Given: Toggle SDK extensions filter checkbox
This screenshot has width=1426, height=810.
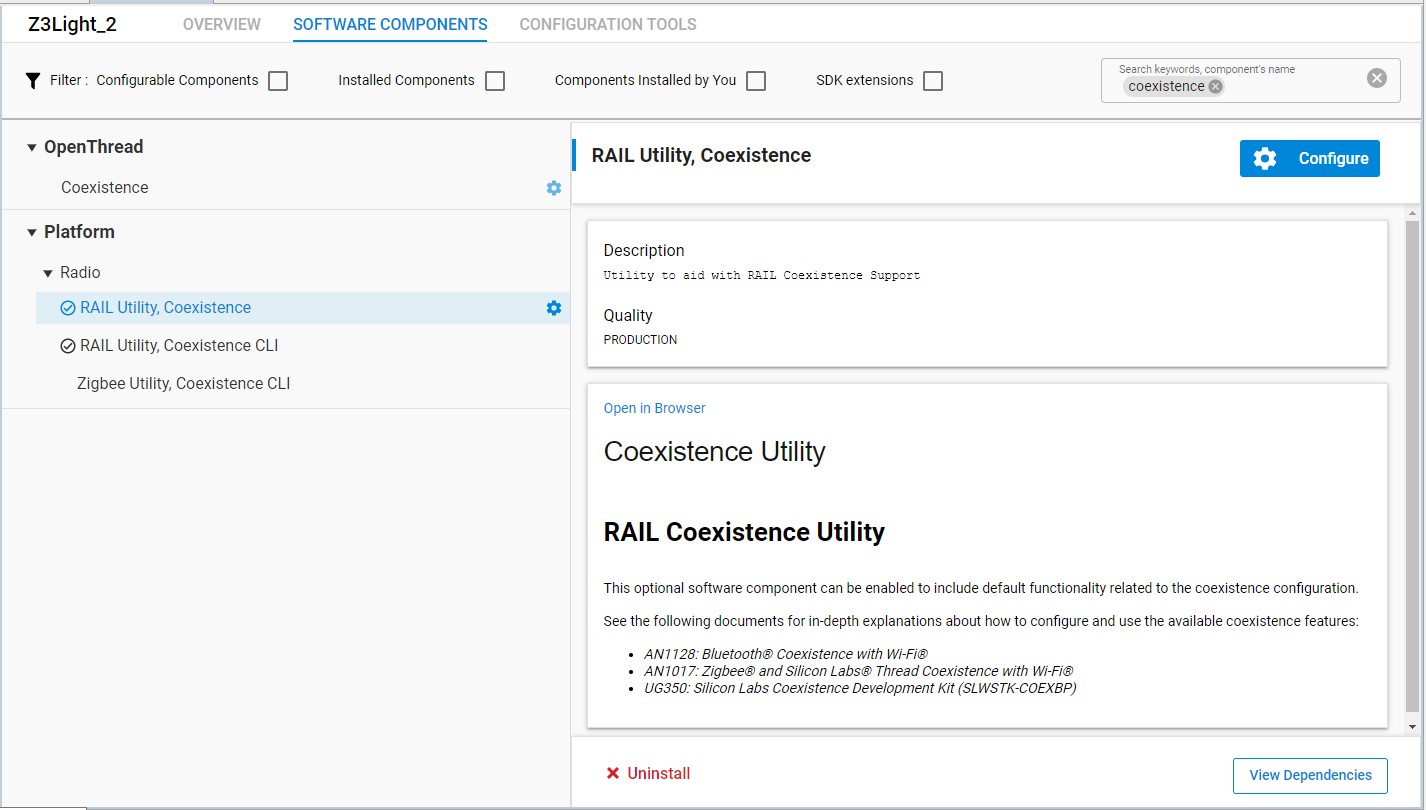Looking at the screenshot, I should coord(933,81).
